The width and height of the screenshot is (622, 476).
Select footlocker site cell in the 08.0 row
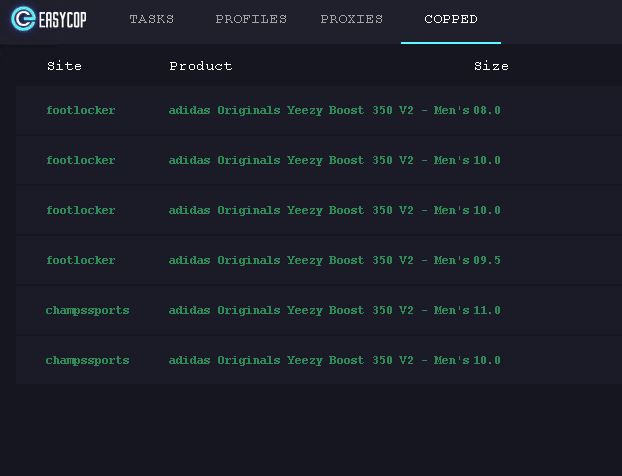point(81,110)
